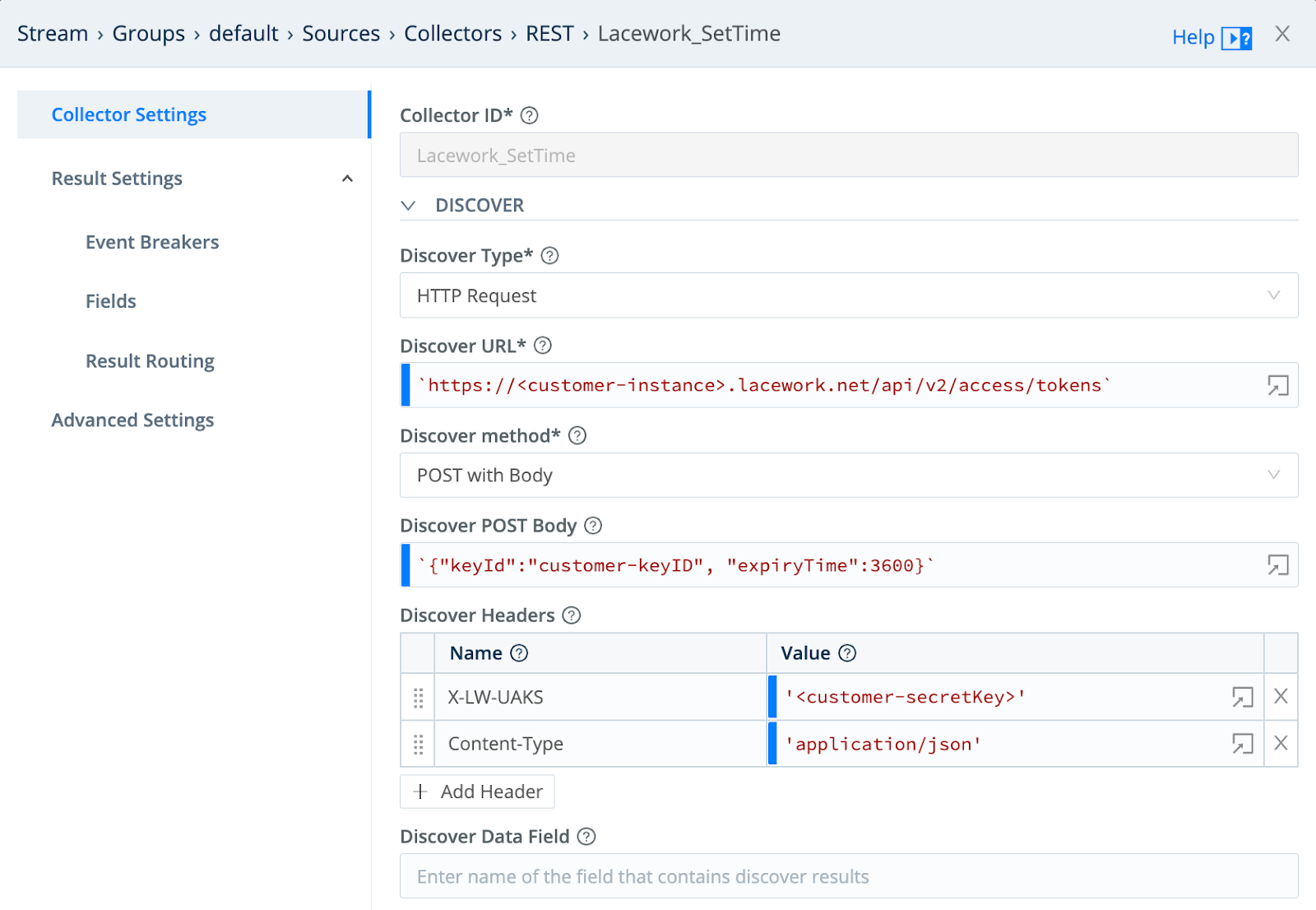Open the Help link

1211,37
